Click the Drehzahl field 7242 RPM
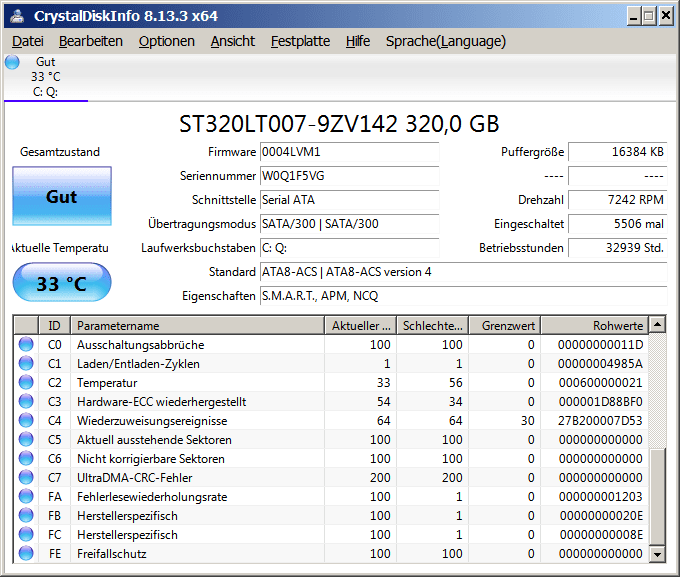The height and width of the screenshot is (577, 680). [618, 200]
